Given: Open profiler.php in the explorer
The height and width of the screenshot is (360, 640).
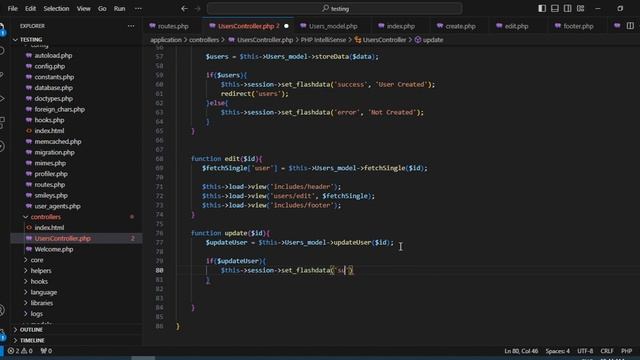Looking at the screenshot, I should (51, 174).
